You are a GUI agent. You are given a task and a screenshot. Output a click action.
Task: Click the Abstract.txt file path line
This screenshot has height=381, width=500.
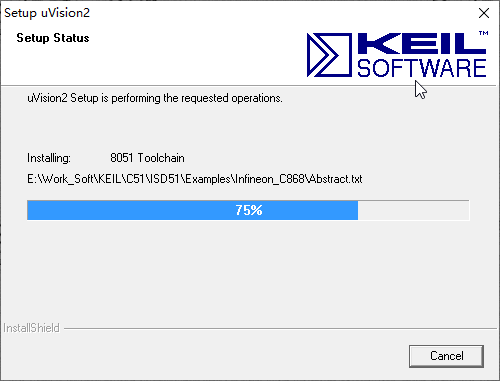click(x=195, y=179)
